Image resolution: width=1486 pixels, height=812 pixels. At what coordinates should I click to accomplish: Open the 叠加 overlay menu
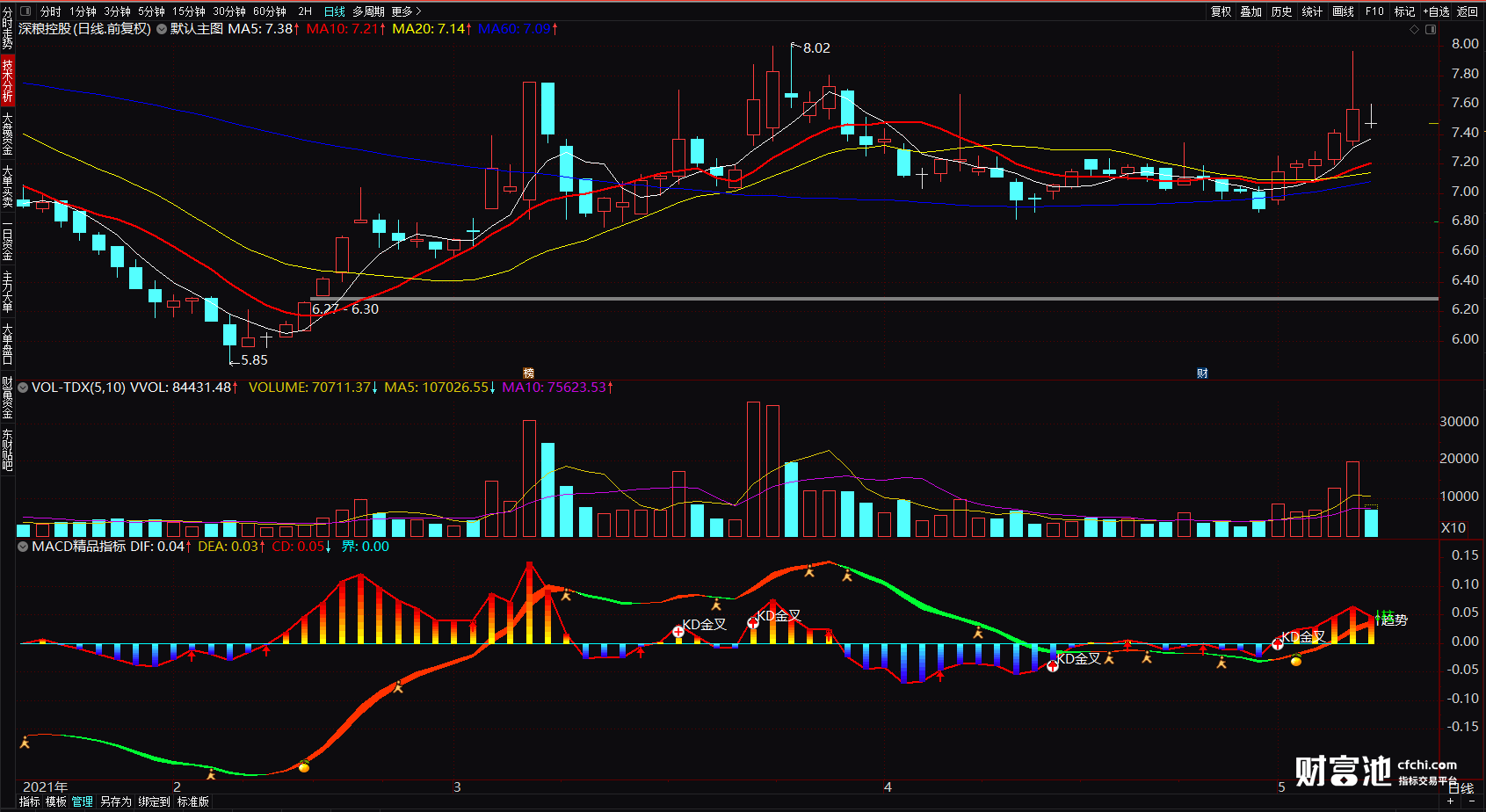tap(1251, 11)
